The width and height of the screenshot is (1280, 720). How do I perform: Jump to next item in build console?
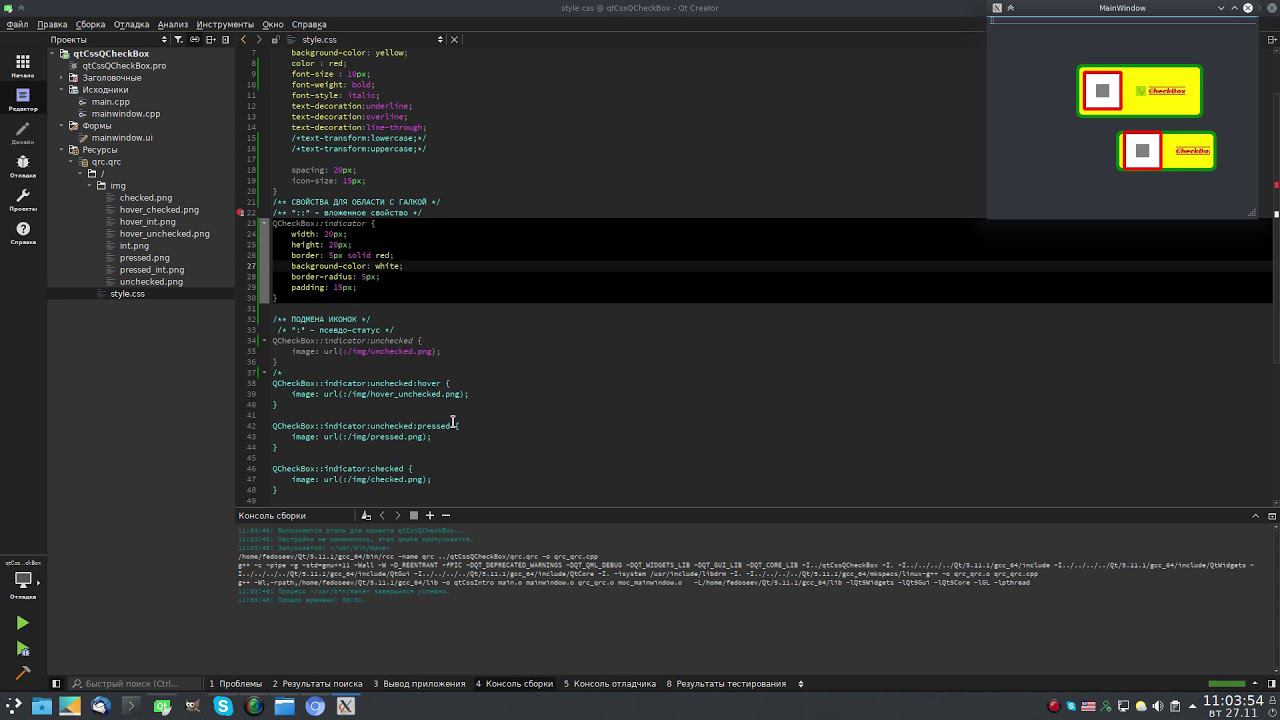(398, 516)
